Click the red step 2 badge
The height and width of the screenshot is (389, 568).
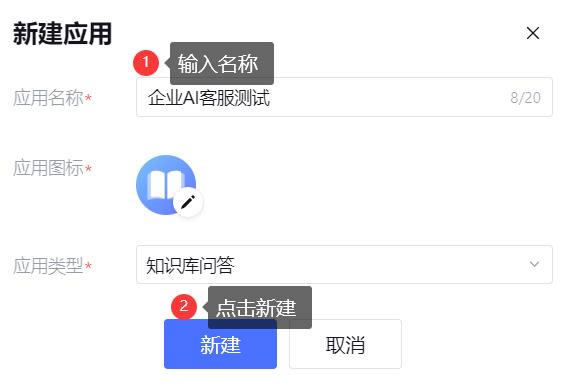click(x=184, y=306)
